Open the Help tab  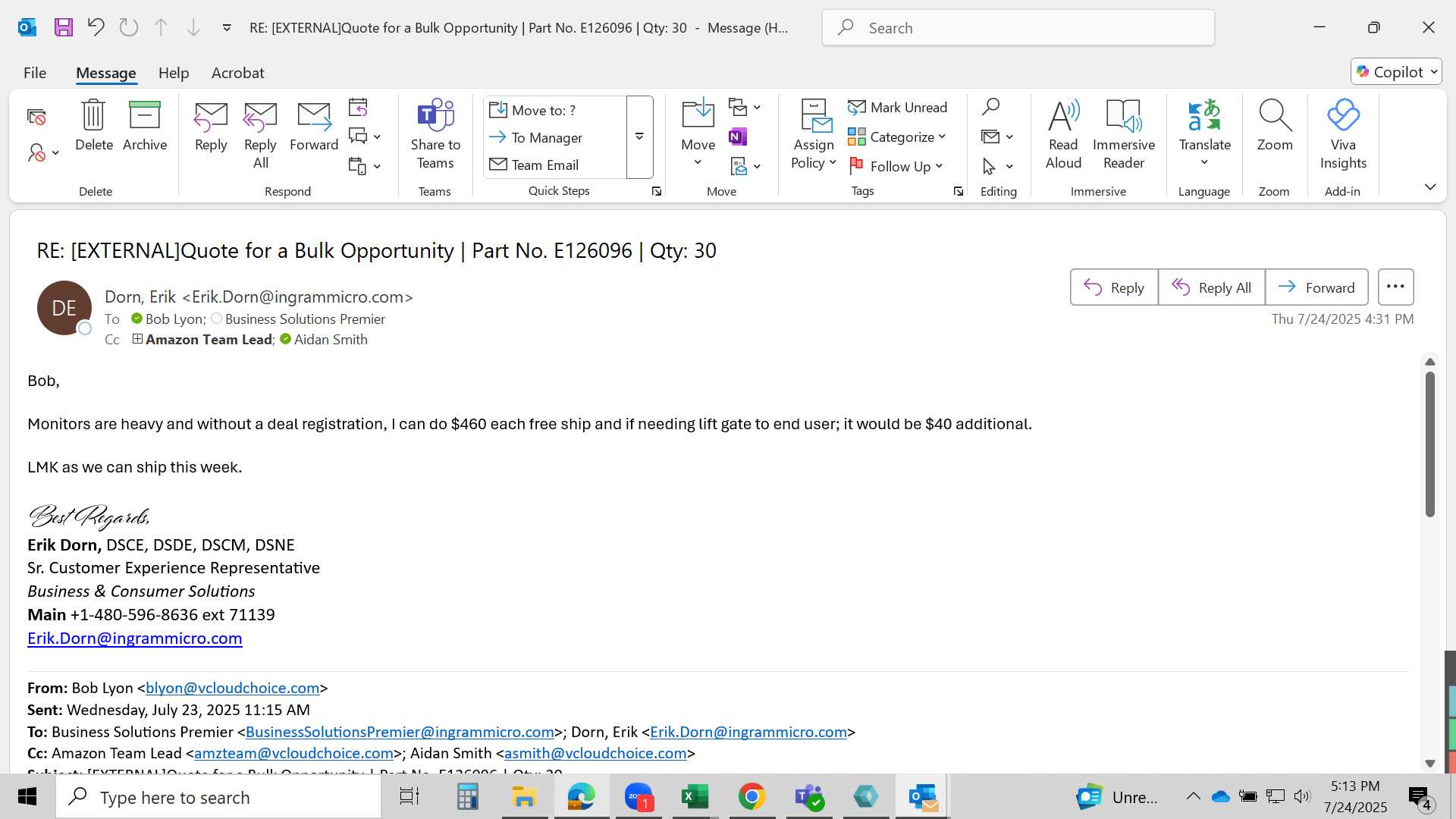(x=174, y=73)
